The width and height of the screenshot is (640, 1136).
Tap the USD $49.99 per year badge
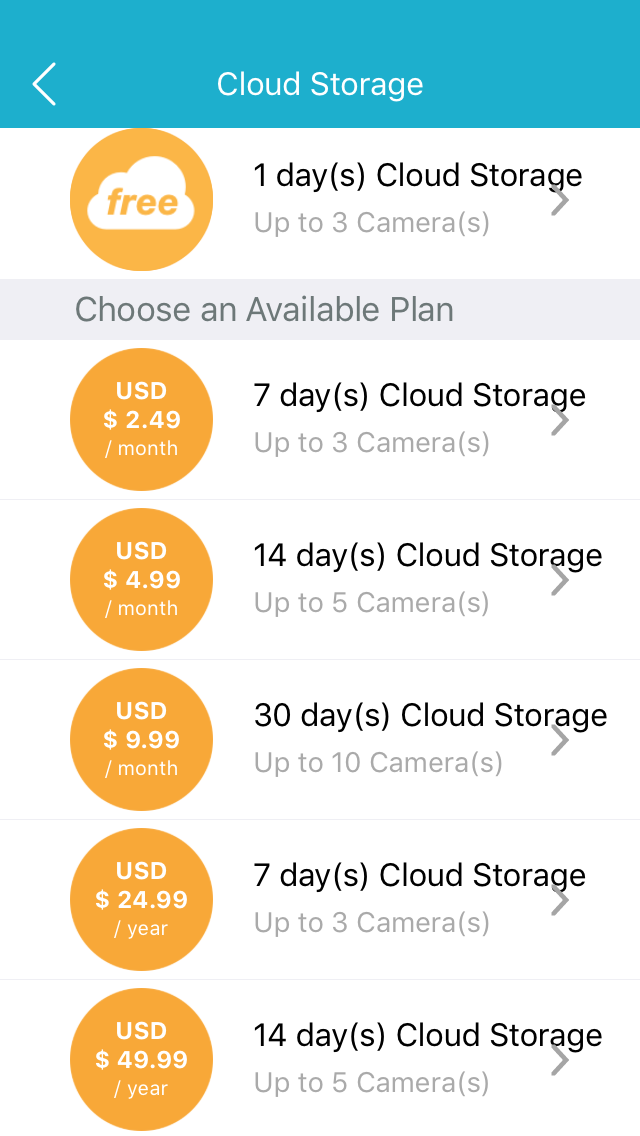141,1060
